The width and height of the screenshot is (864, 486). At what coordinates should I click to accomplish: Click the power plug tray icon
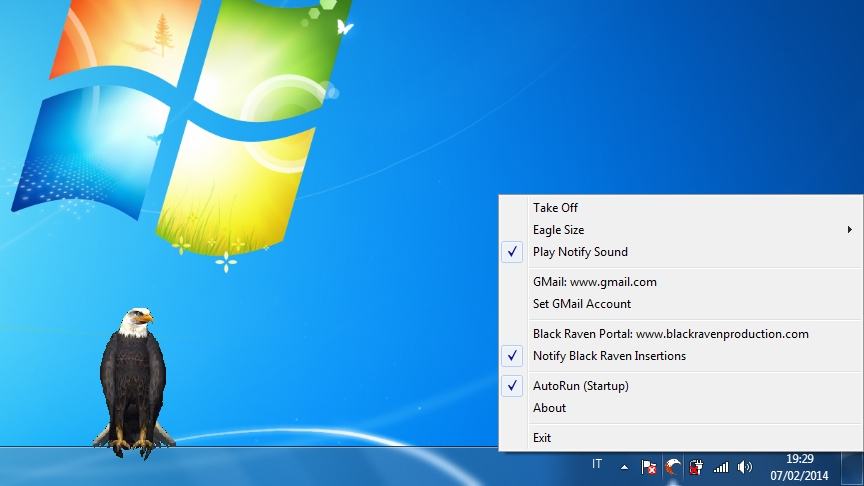click(x=696, y=467)
